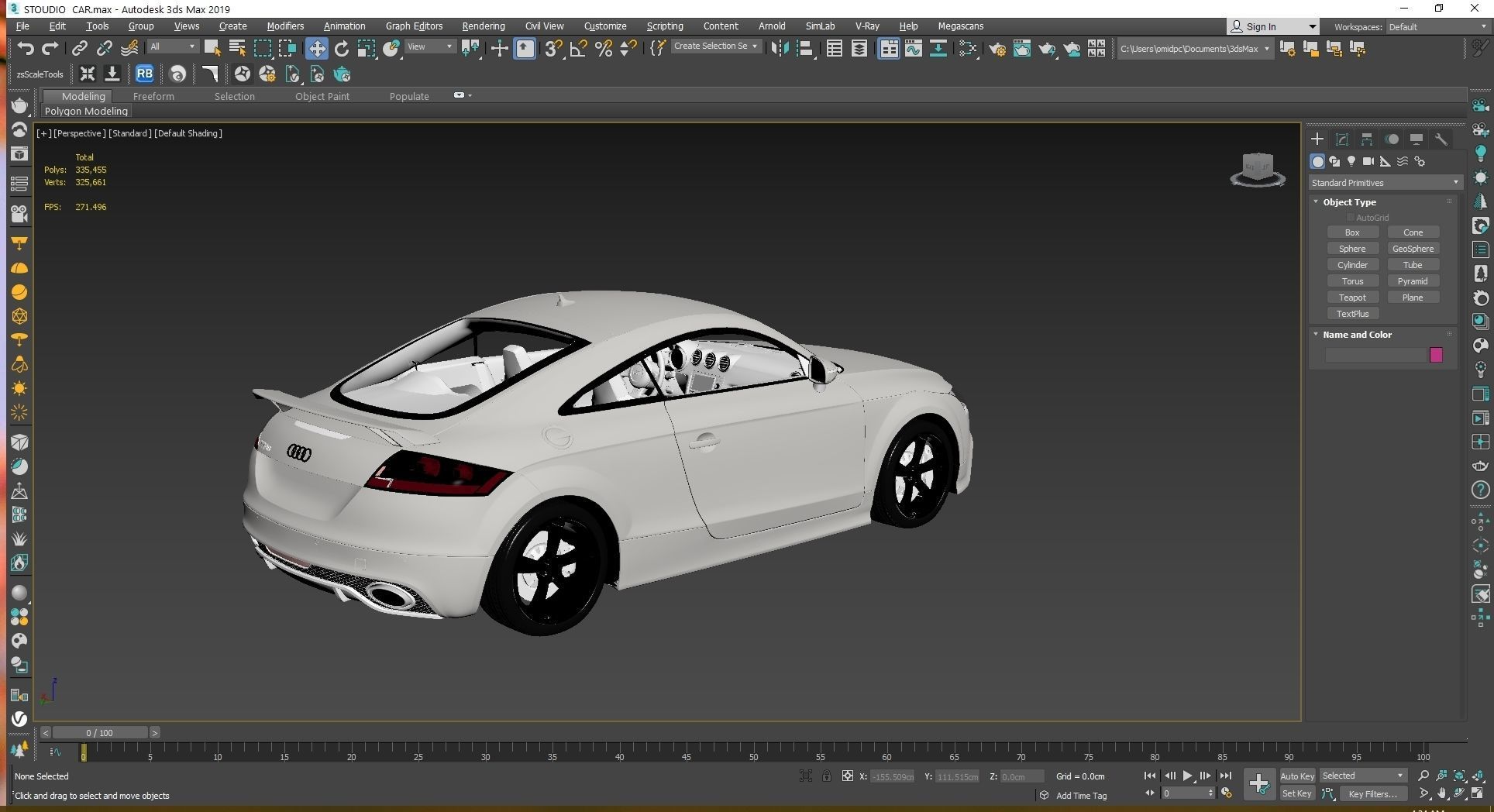Open the Selected key filter dropdown

(1363, 776)
